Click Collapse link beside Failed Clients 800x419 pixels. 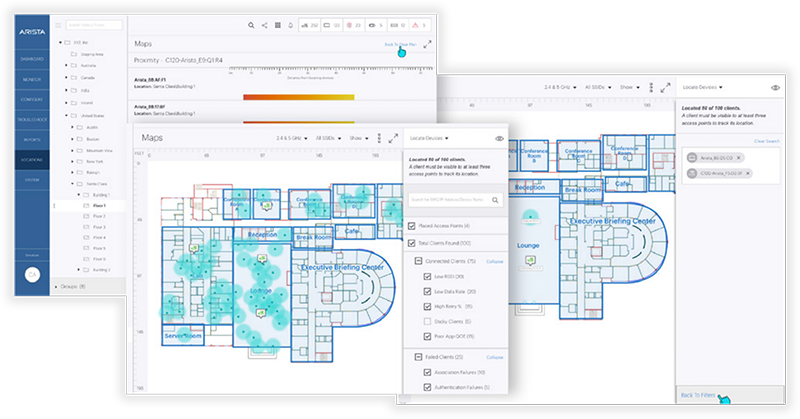pyautogui.click(x=494, y=357)
